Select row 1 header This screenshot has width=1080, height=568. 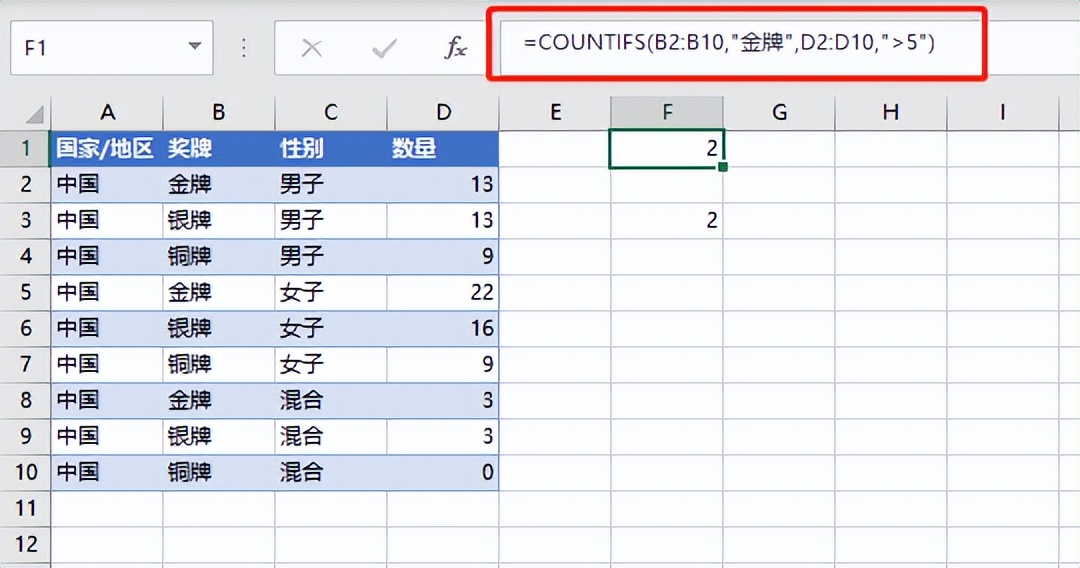coord(25,148)
